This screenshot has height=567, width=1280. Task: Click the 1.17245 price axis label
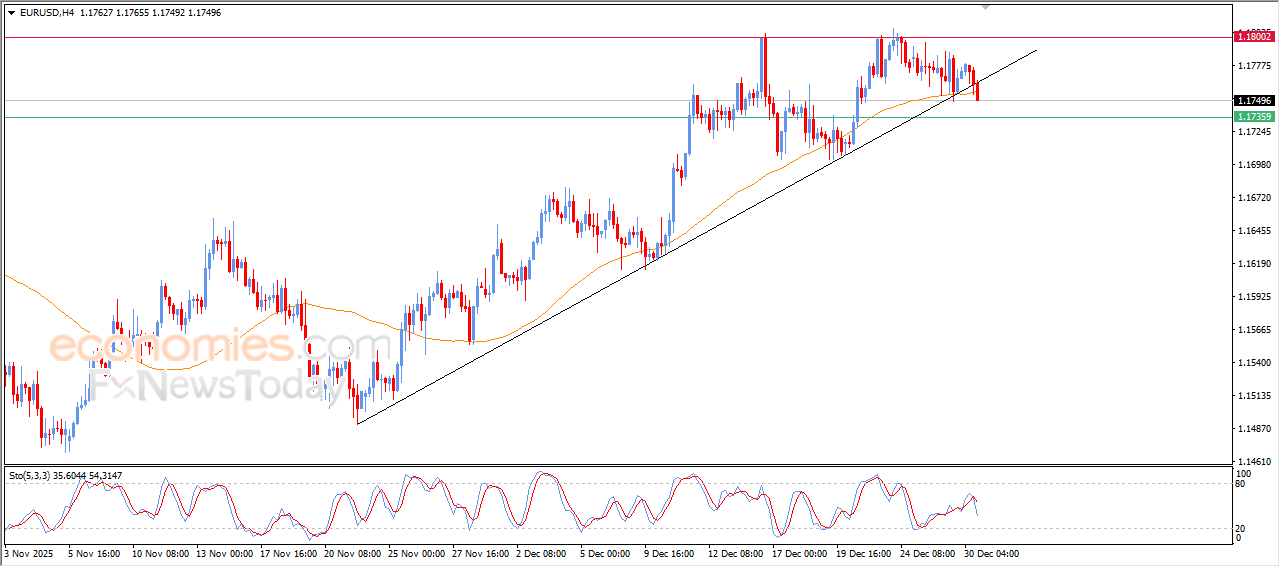coord(1254,132)
